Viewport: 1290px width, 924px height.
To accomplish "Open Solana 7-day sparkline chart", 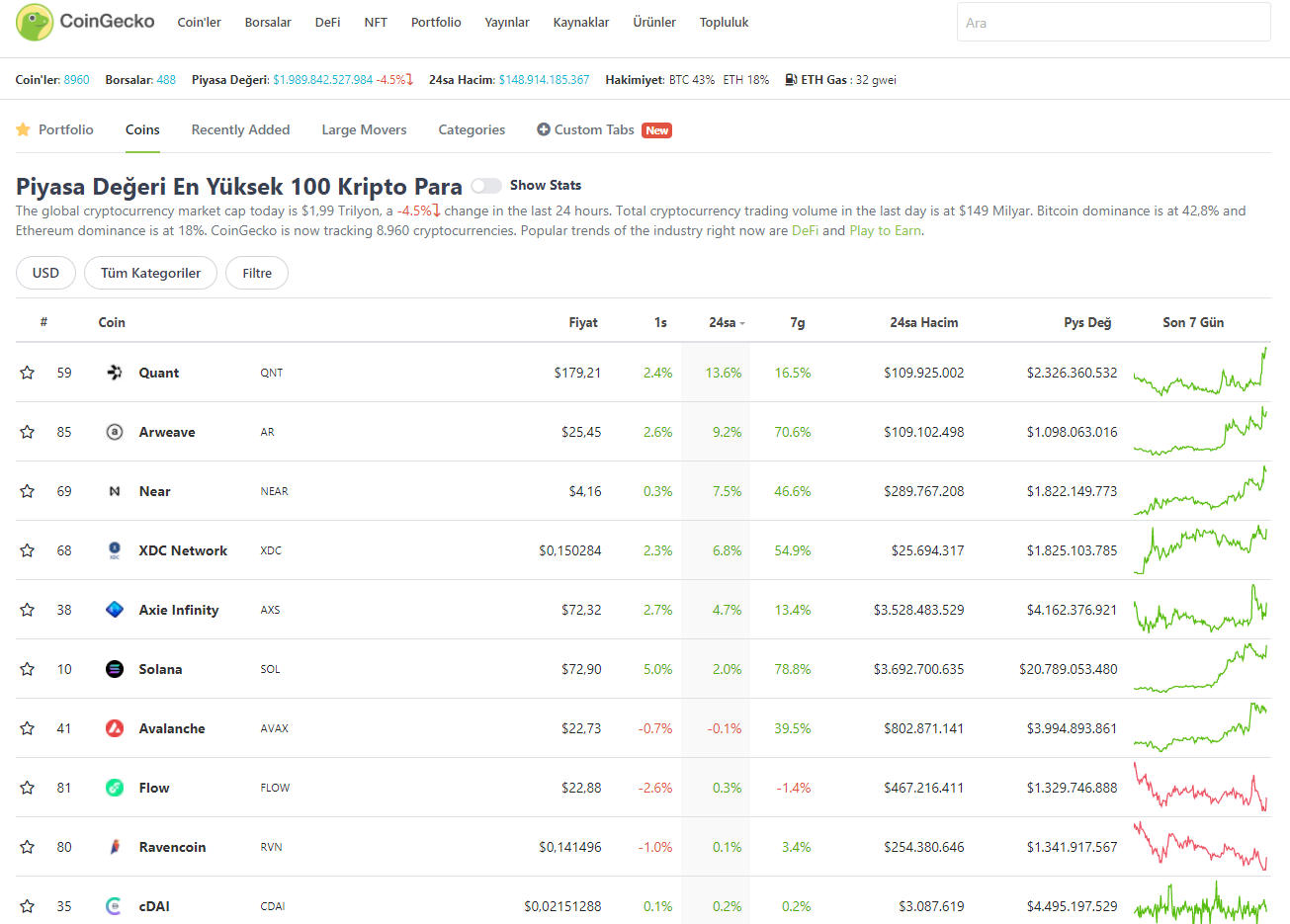I will tap(1200, 669).
